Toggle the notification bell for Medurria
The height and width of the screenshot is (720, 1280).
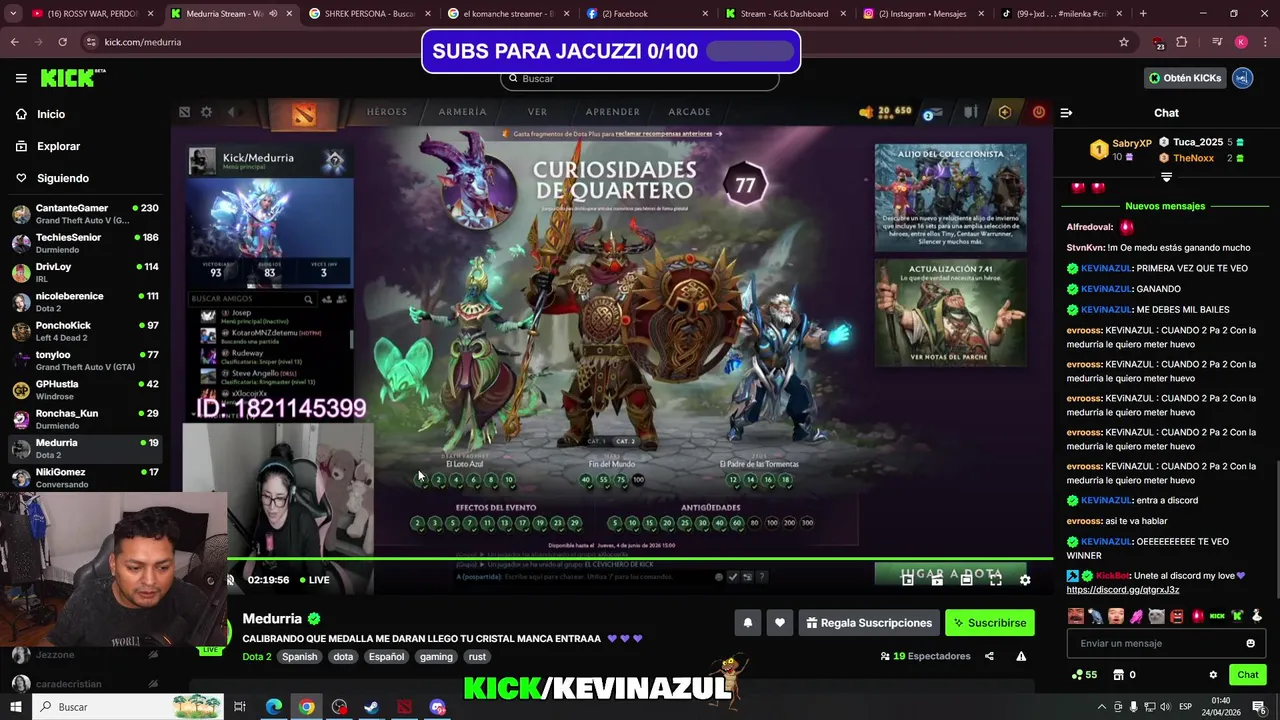(747, 623)
